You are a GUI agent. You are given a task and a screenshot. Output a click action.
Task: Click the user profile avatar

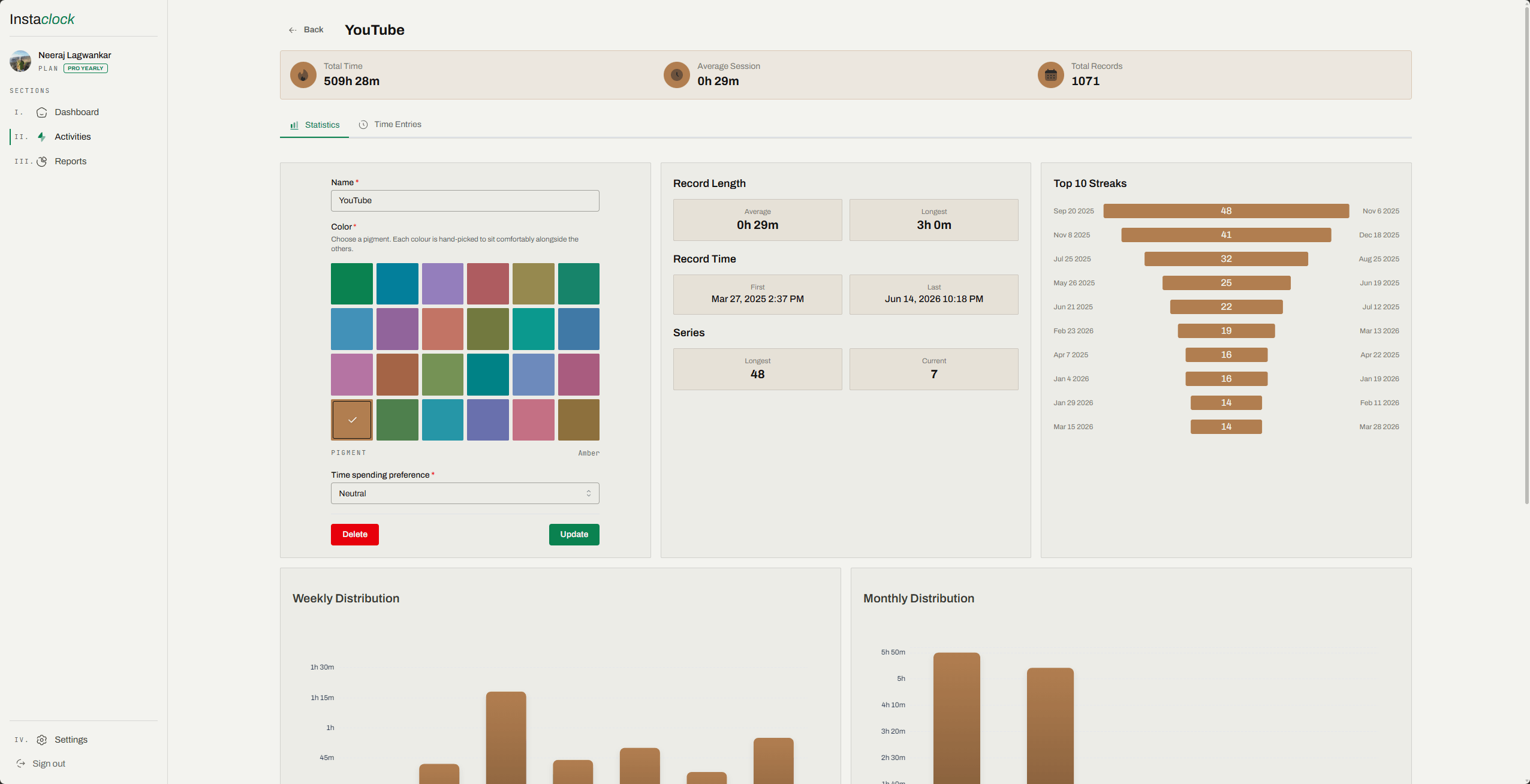click(20, 61)
